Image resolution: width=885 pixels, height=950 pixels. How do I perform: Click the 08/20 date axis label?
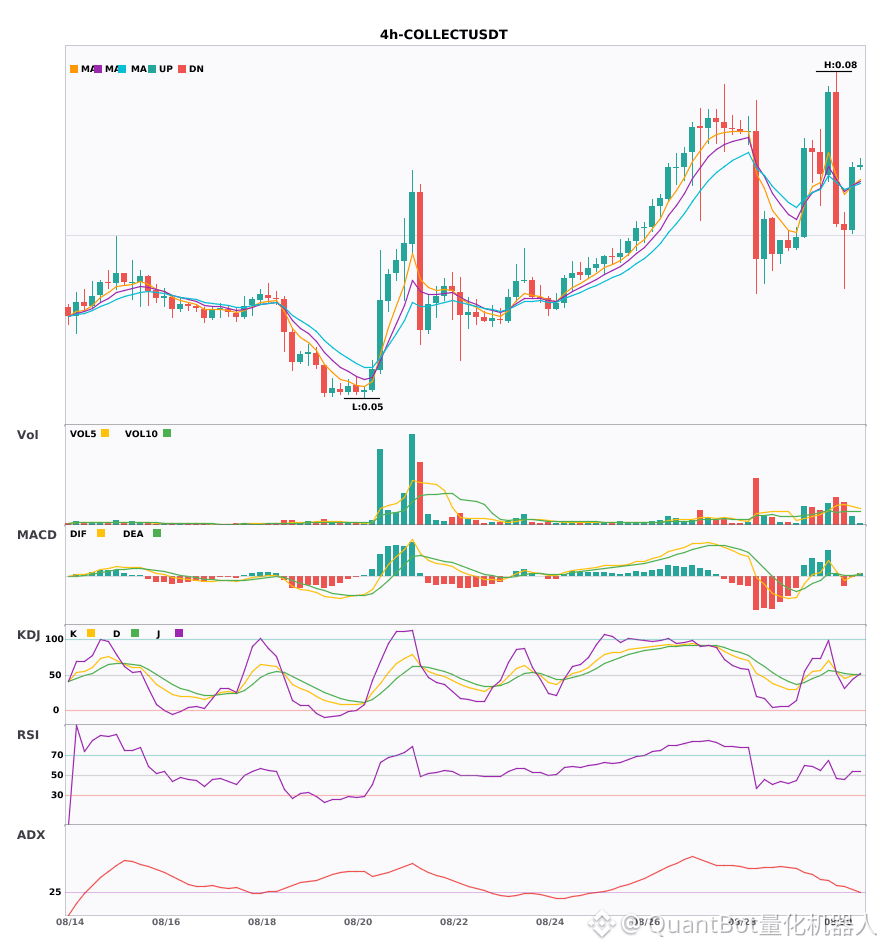[358, 922]
